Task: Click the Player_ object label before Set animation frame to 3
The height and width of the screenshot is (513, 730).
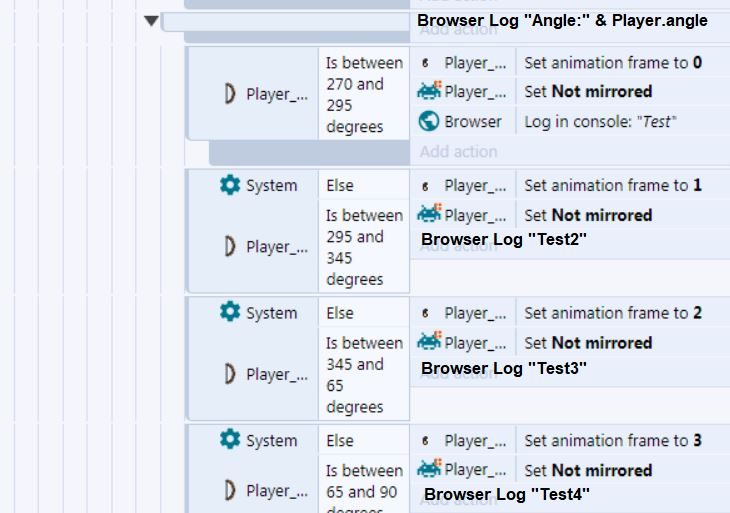Action: pyautogui.click(x=475, y=441)
